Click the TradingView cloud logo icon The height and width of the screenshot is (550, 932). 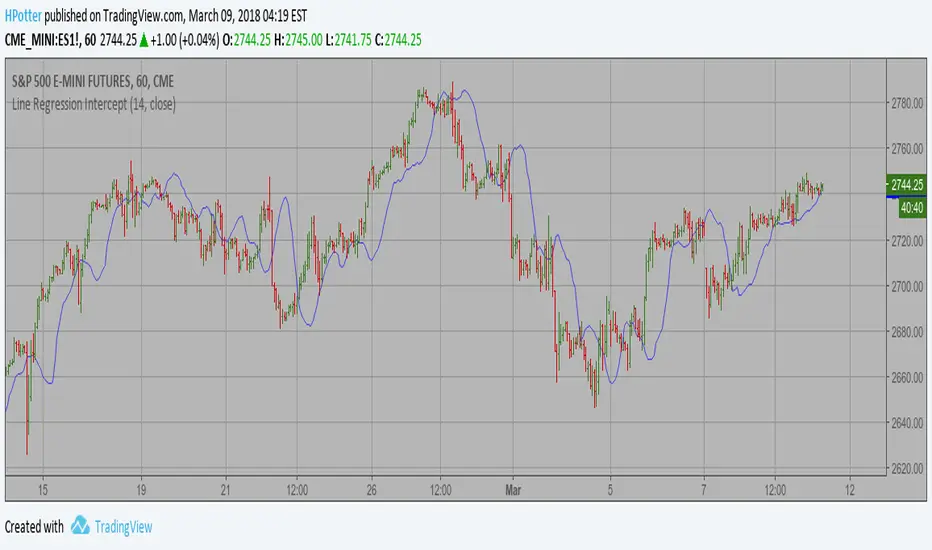80,526
